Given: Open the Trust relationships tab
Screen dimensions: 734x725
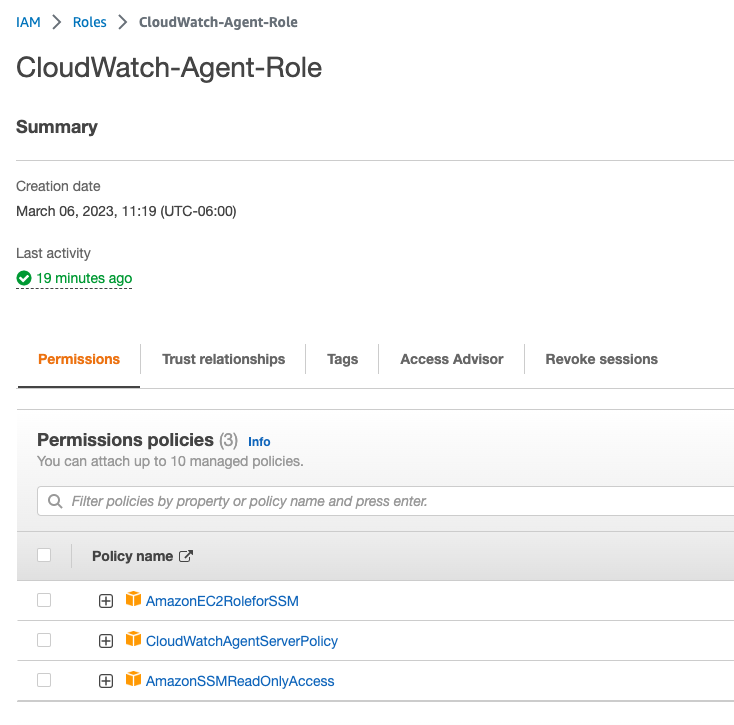Looking at the screenshot, I should (x=223, y=359).
